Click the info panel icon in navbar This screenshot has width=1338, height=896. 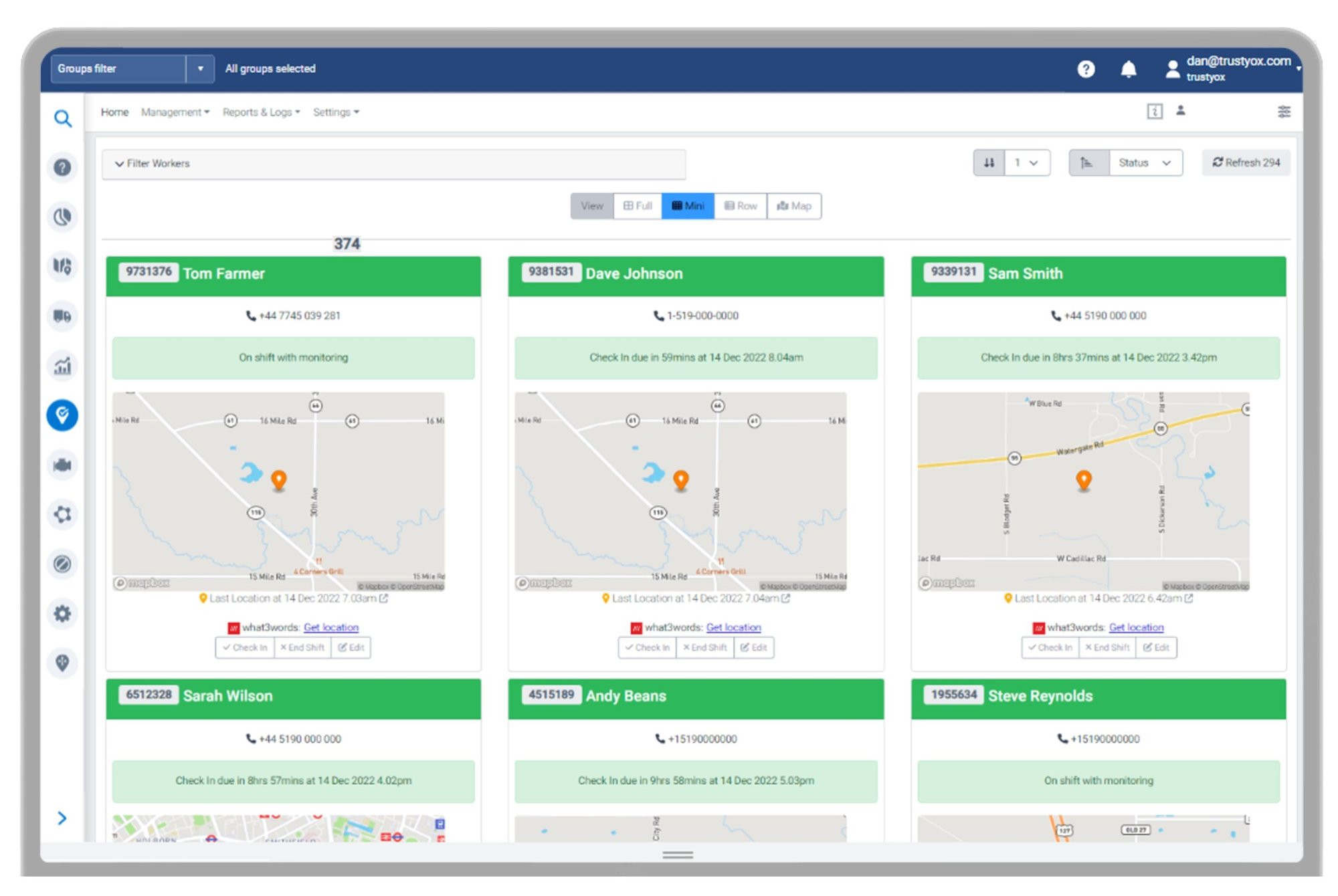tap(1155, 112)
